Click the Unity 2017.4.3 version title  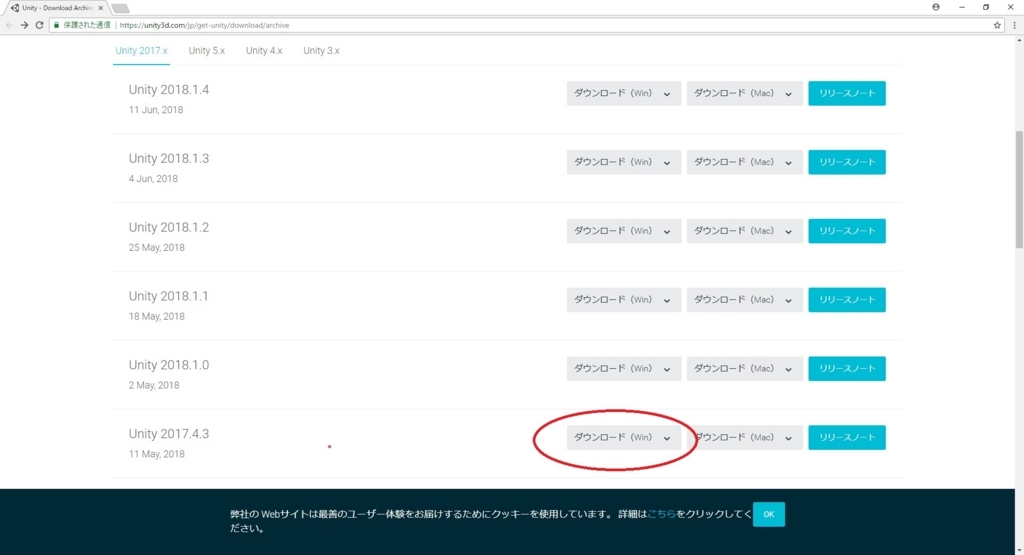click(x=168, y=434)
